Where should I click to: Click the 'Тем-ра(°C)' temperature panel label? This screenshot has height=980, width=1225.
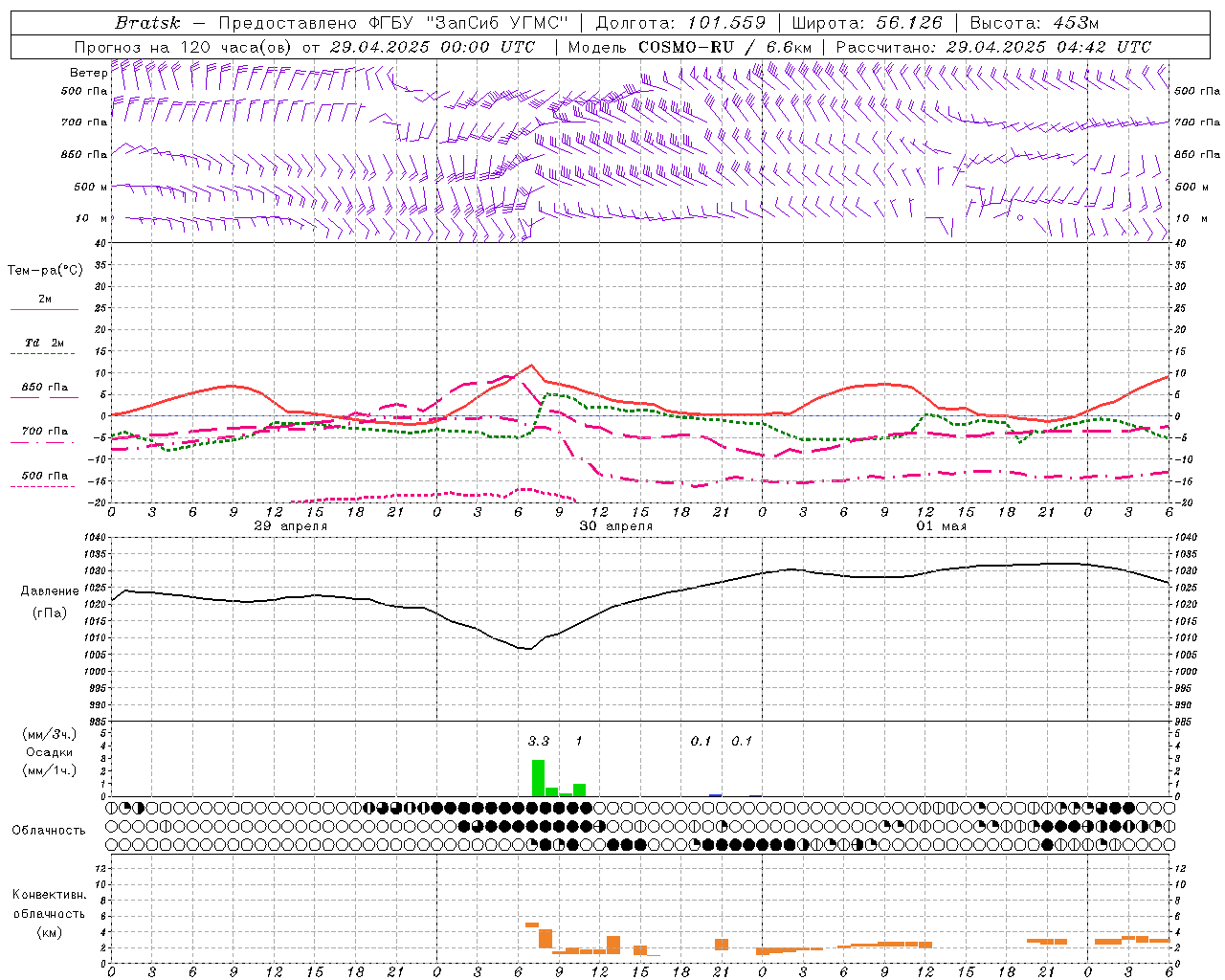45,270
